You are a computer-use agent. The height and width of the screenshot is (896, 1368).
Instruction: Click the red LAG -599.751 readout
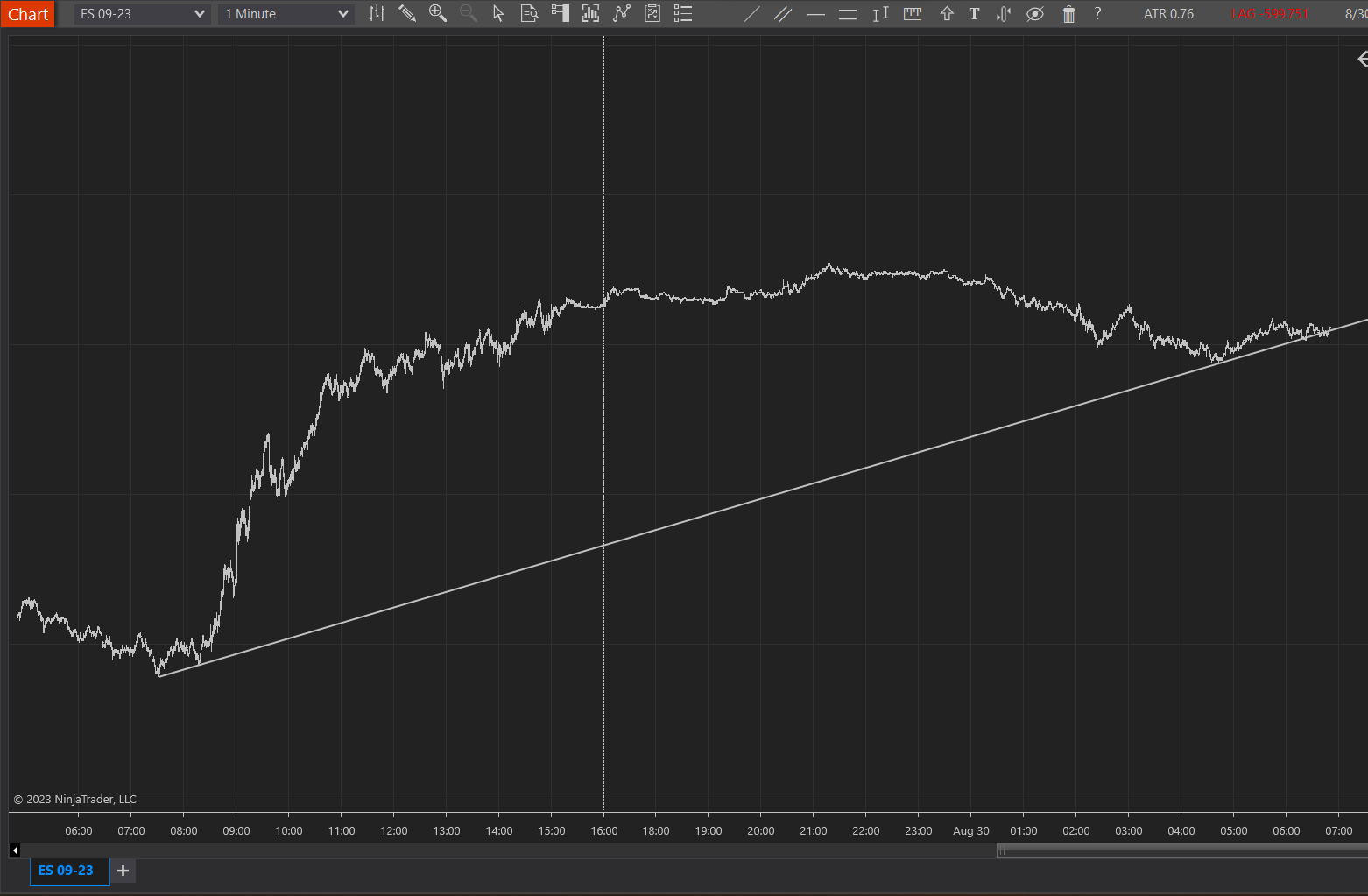click(x=1269, y=14)
